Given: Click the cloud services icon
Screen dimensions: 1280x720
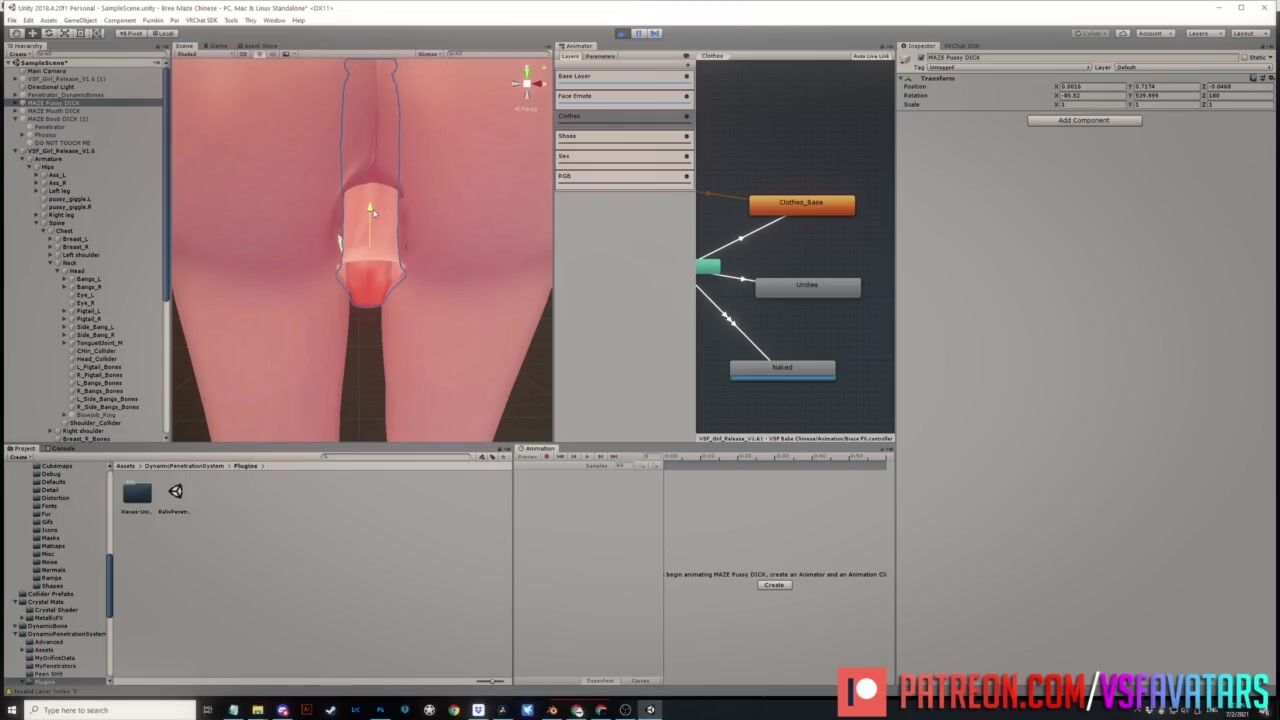Looking at the screenshot, I should (x=1123, y=33).
